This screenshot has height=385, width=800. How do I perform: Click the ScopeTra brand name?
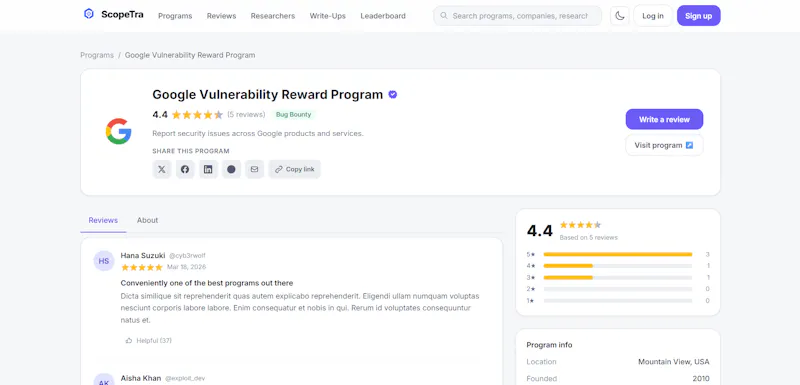click(122, 14)
